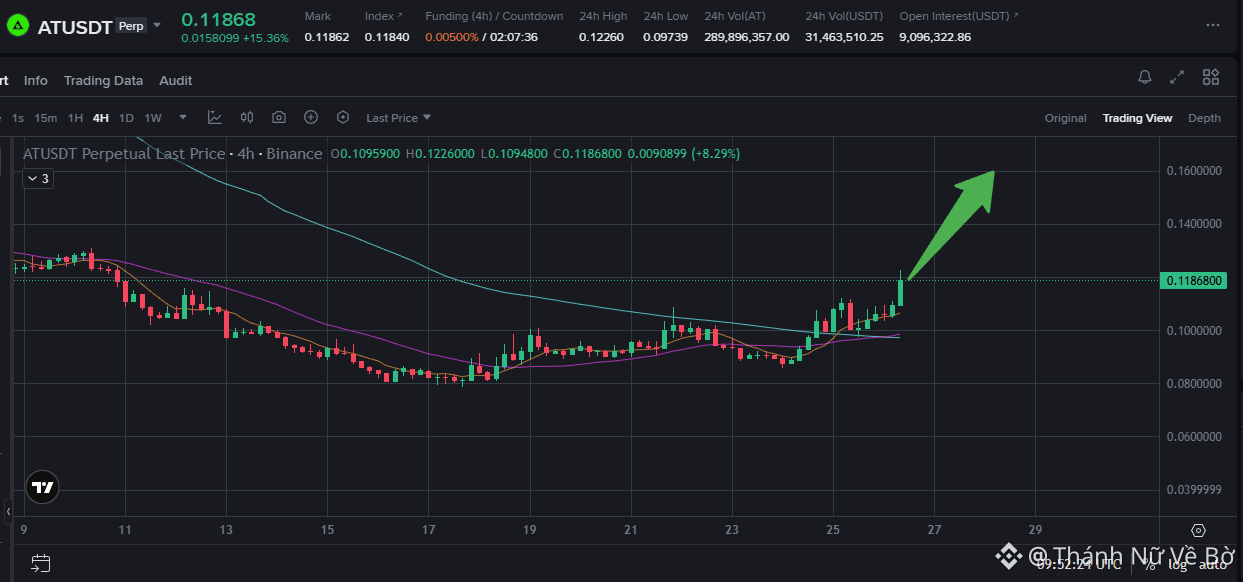
Task: Expand chart to fullscreen arrows icon
Action: point(1177,77)
